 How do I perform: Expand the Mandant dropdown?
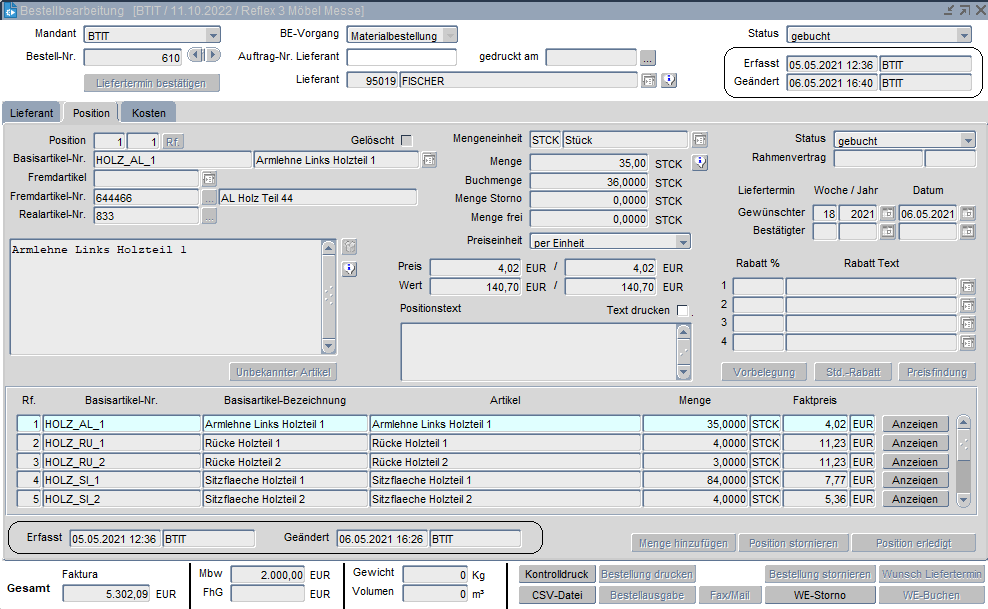[x=212, y=35]
